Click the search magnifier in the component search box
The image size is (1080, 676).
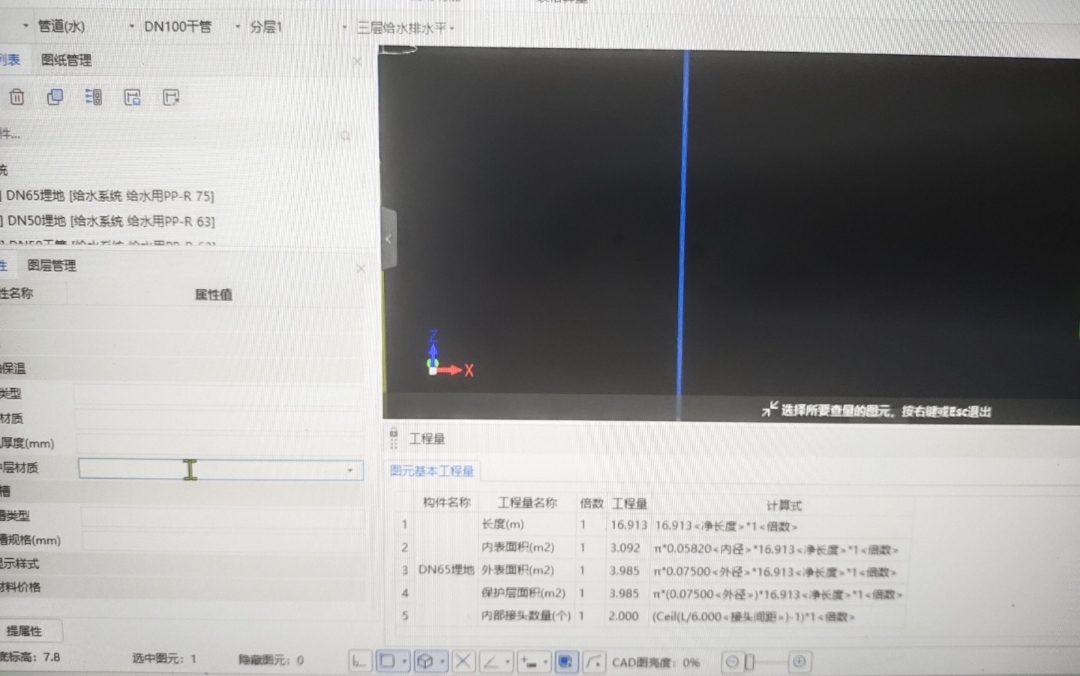tap(345, 136)
